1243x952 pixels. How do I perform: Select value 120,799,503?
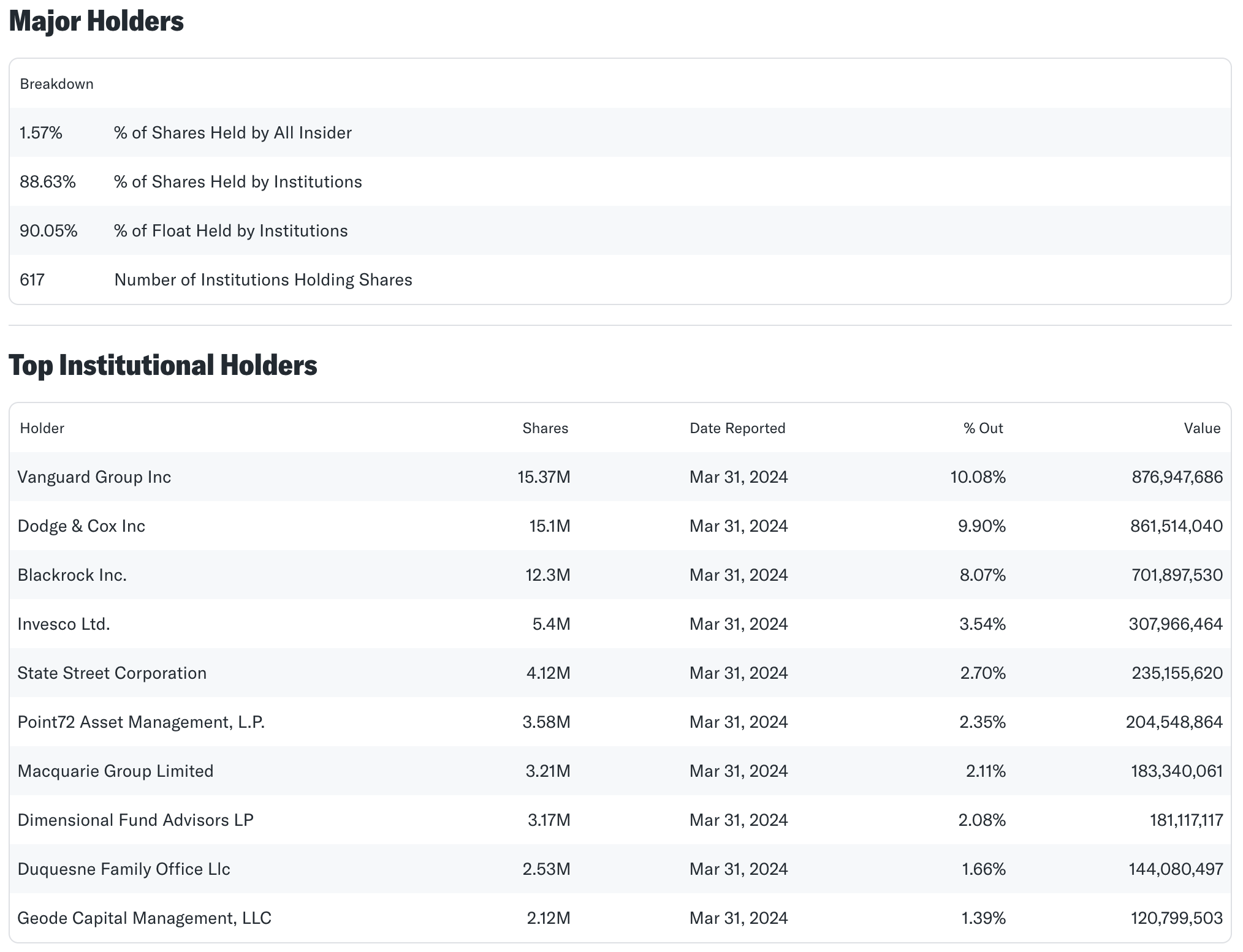click(x=1177, y=918)
